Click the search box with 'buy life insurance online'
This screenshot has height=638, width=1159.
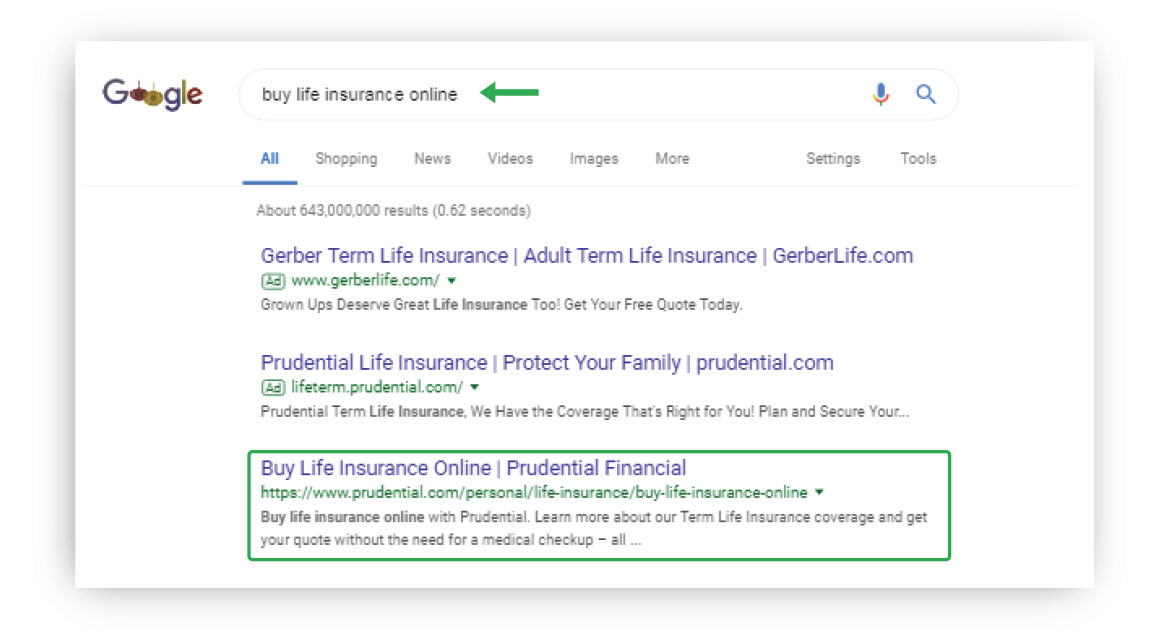click(x=599, y=95)
